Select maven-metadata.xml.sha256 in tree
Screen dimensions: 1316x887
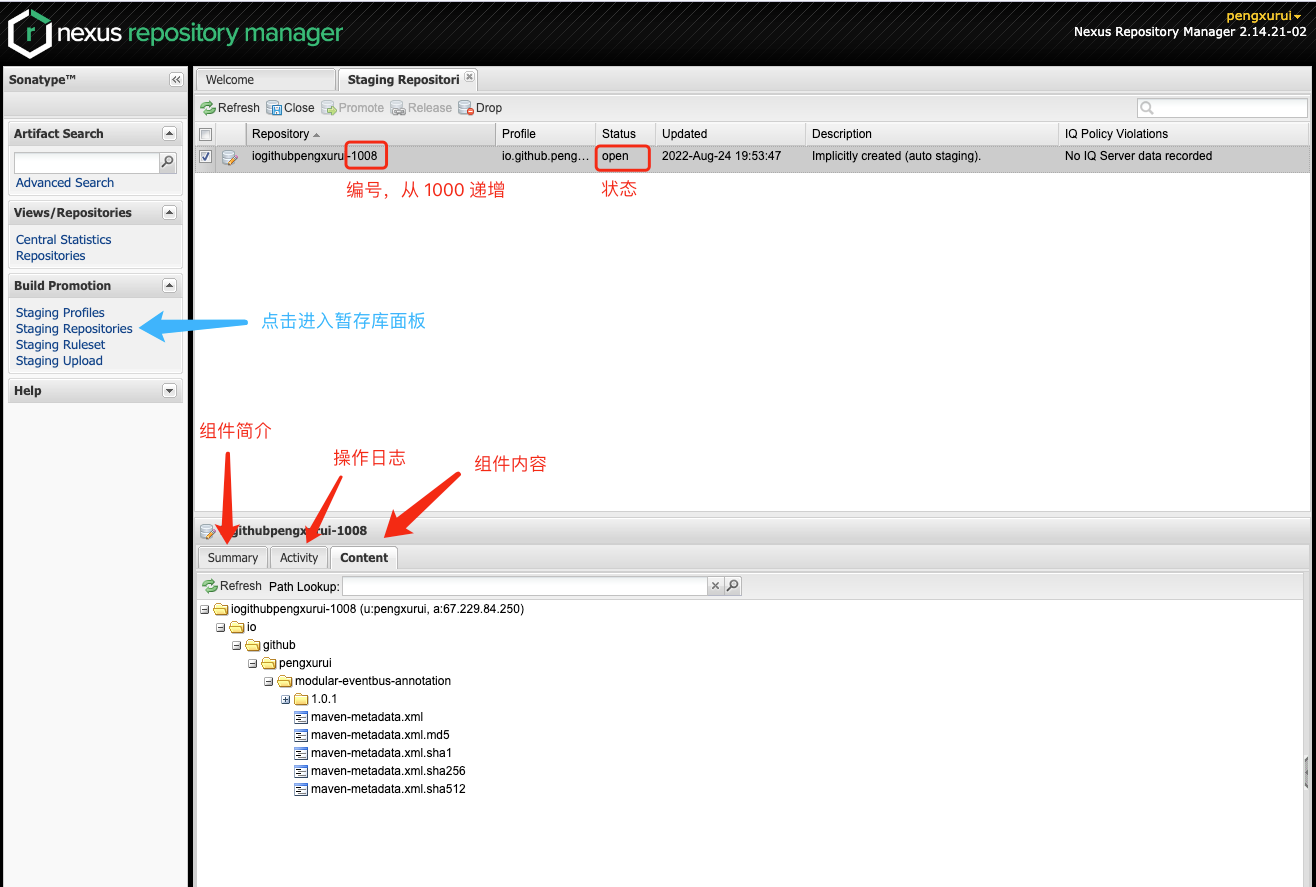tap(388, 771)
